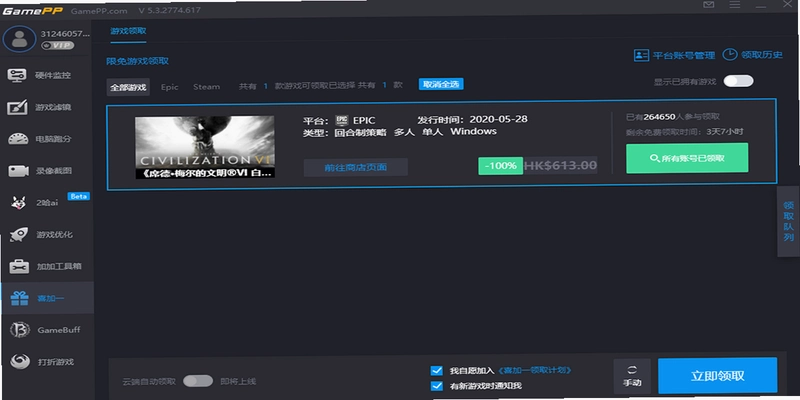This screenshot has width=800, height=400.
Task: Click the 平台账号管理 account card icon
Action: click(641, 55)
